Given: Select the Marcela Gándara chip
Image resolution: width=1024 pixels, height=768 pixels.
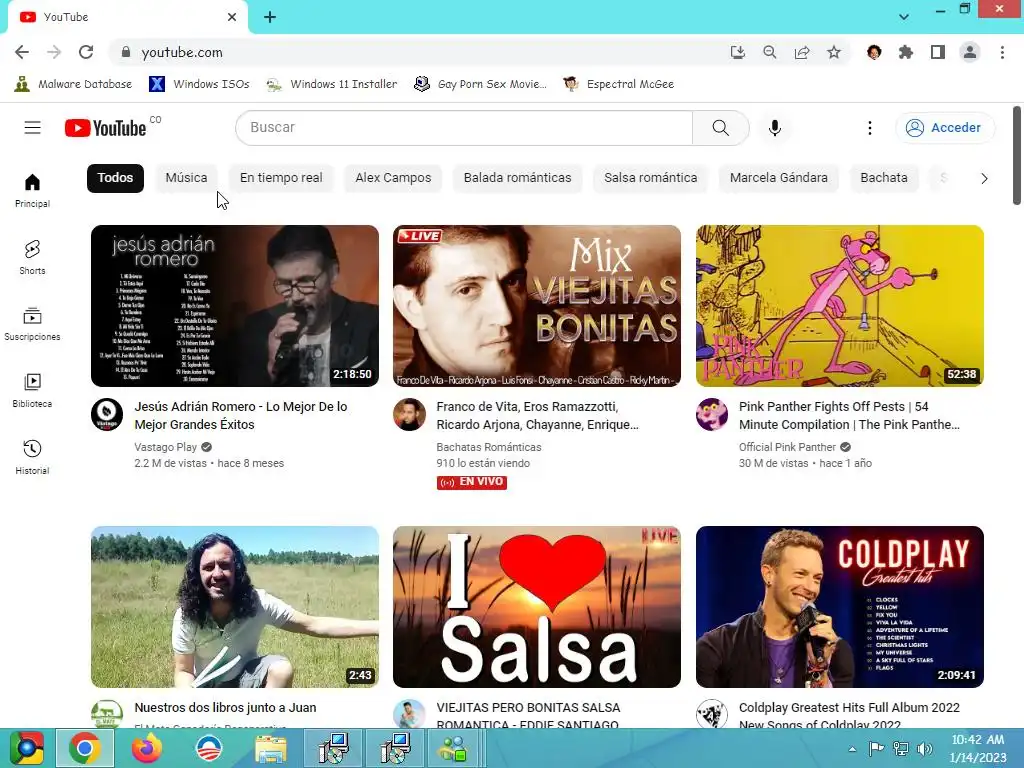Looking at the screenshot, I should 778,178.
